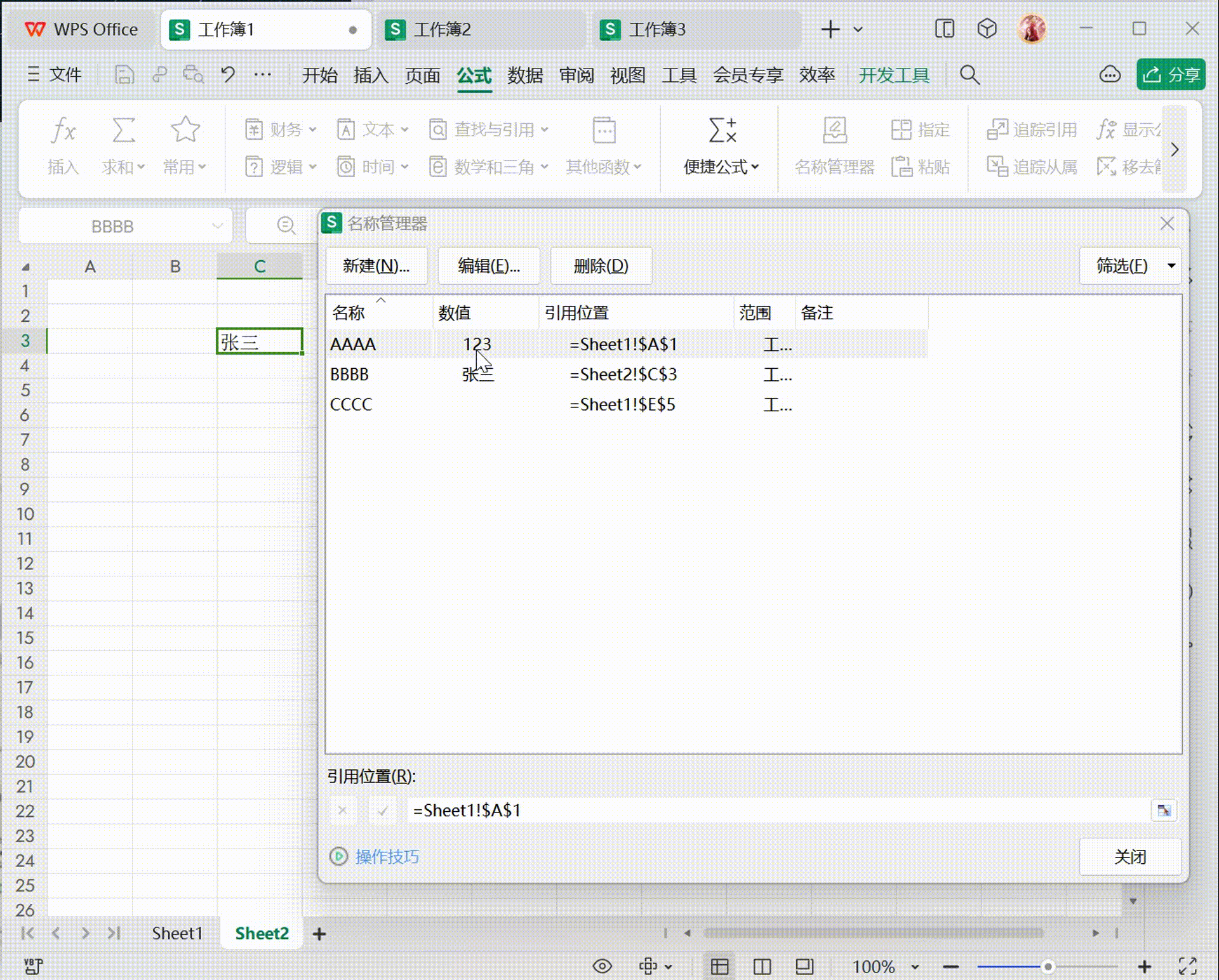
Task: Click the fullscreen icon in status bar
Action: (x=1187, y=966)
